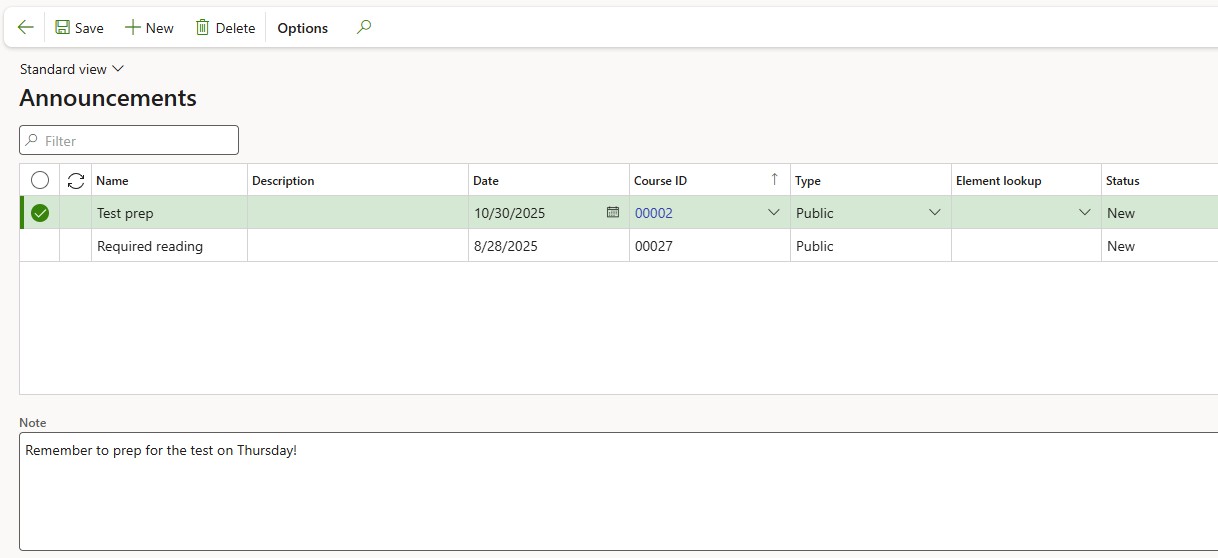This screenshot has height=558, width=1218.
Task: Click the Delete trash can icon
Action: (x=203, y=28)
